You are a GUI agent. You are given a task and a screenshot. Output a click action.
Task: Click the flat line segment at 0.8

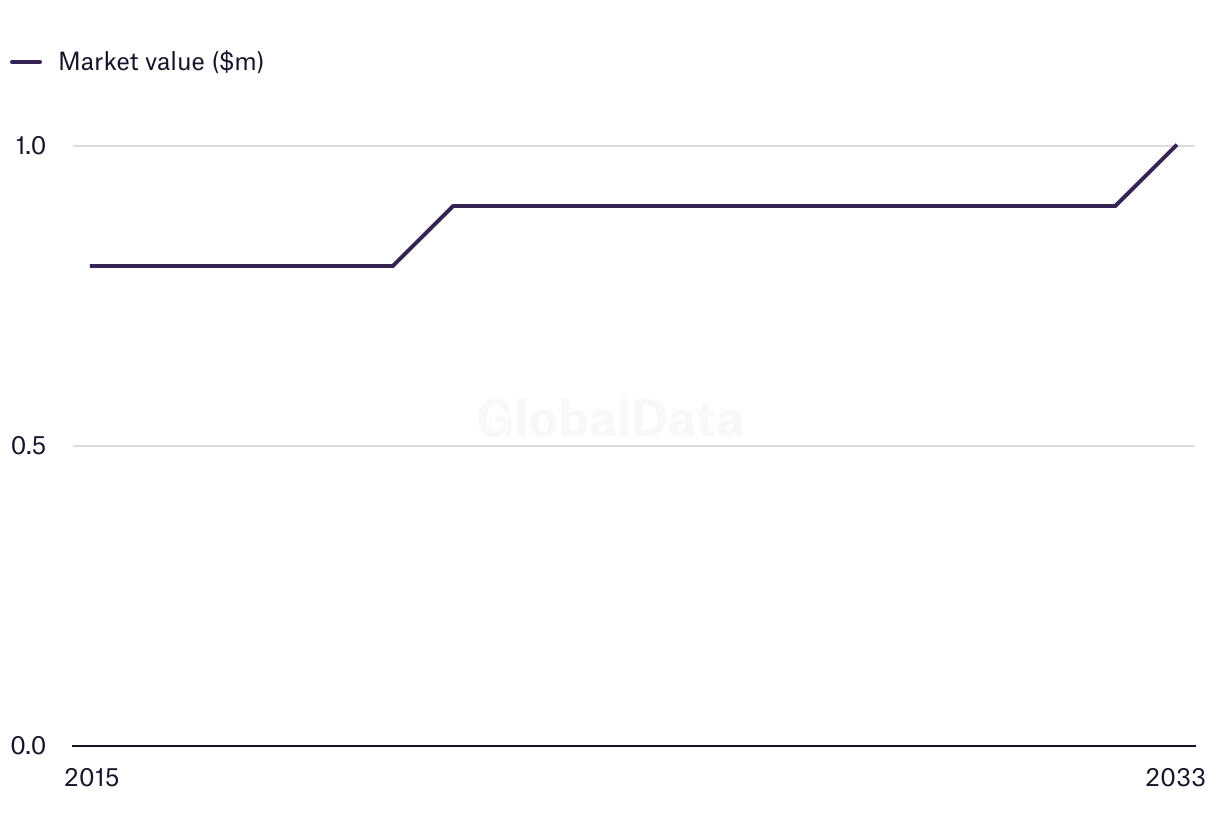[x=241, y=266]
